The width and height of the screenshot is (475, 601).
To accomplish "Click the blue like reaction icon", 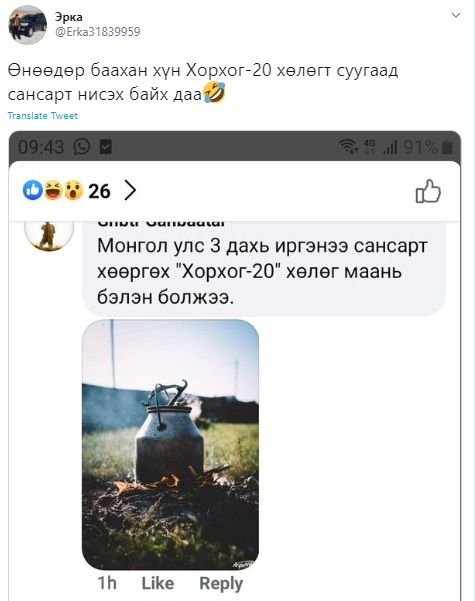I will [33, 190].
